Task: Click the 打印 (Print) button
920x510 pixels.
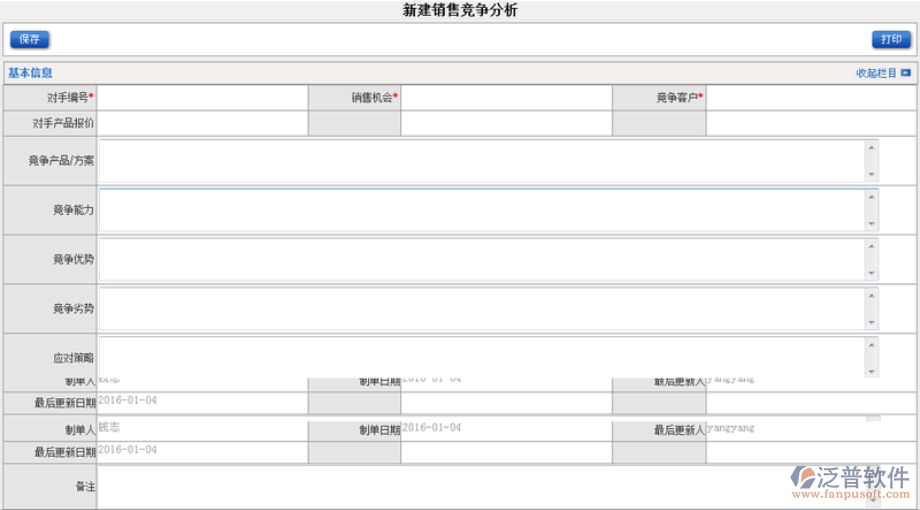Action: click(x=891, y=40)
